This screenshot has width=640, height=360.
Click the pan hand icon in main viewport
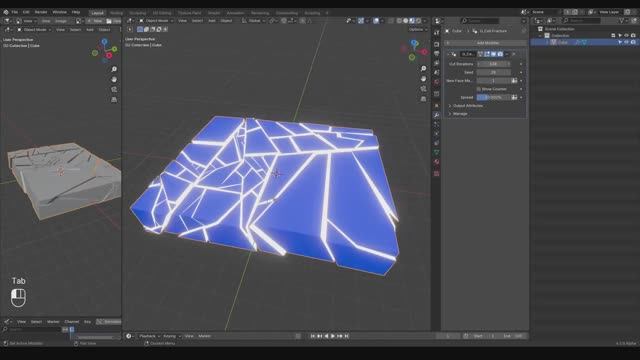pos(423,78)
